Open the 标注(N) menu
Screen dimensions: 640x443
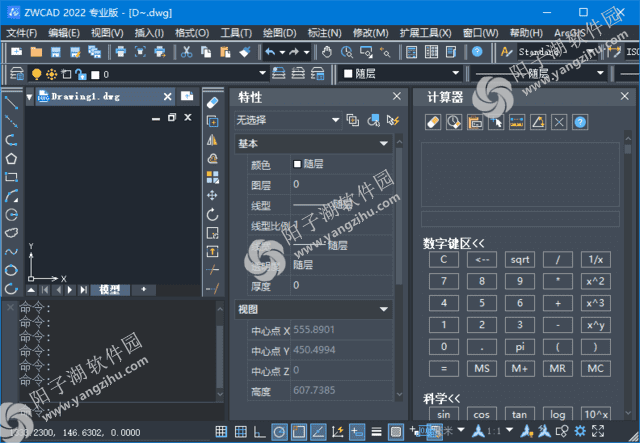tap(324, 33)
